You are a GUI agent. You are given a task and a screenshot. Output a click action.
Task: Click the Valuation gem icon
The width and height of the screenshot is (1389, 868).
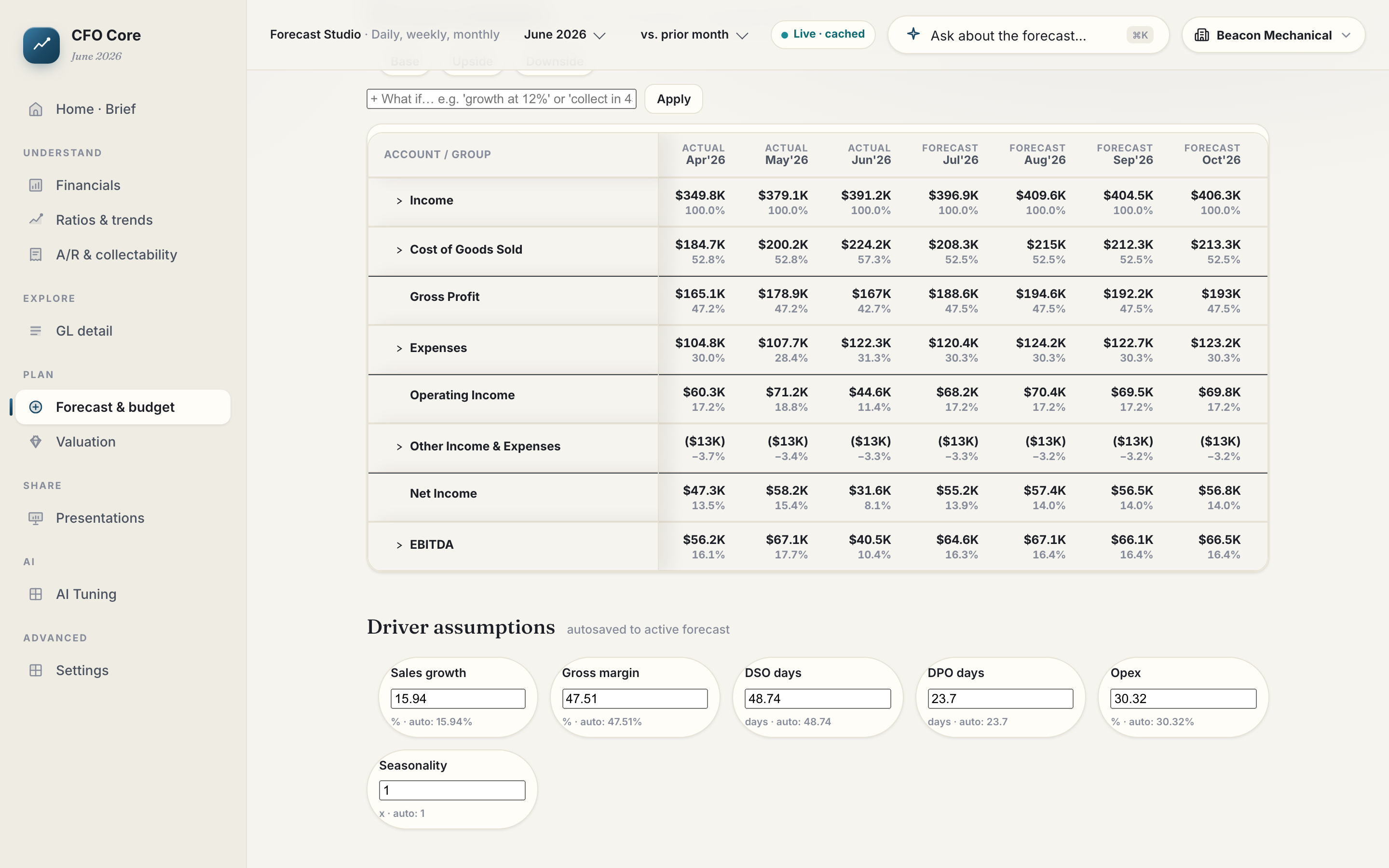[x=36, y=441]
